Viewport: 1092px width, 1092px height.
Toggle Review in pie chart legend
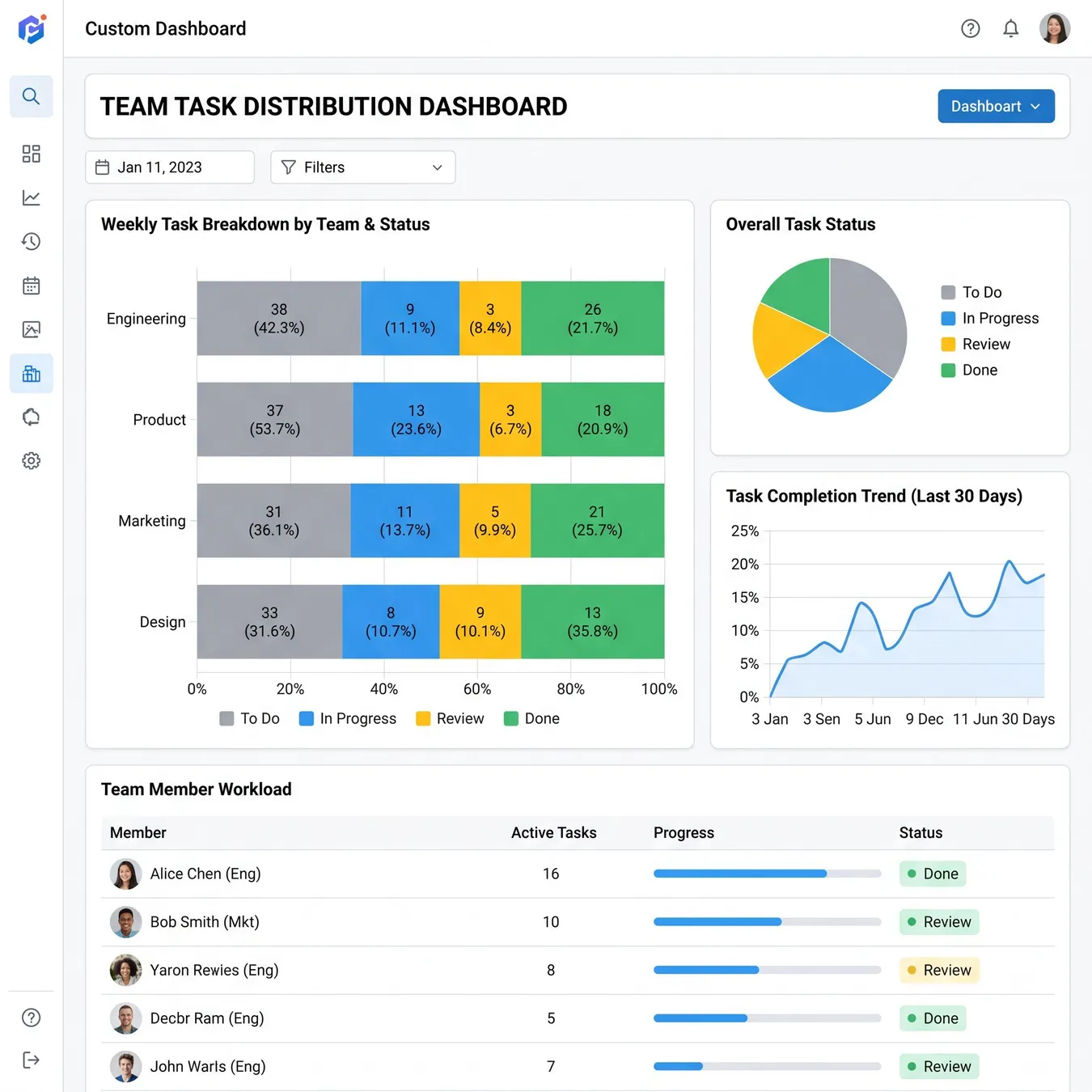click(976, 344)
